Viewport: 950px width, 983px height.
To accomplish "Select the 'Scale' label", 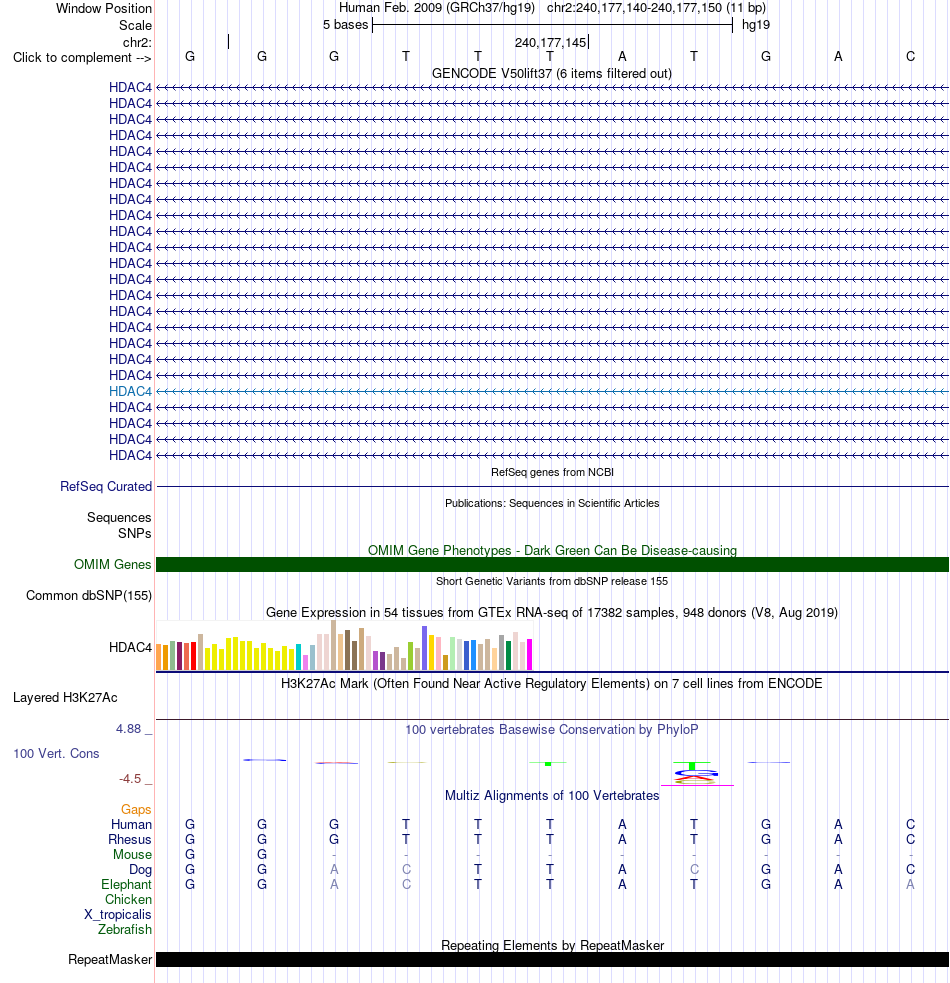I will (135, 26).
